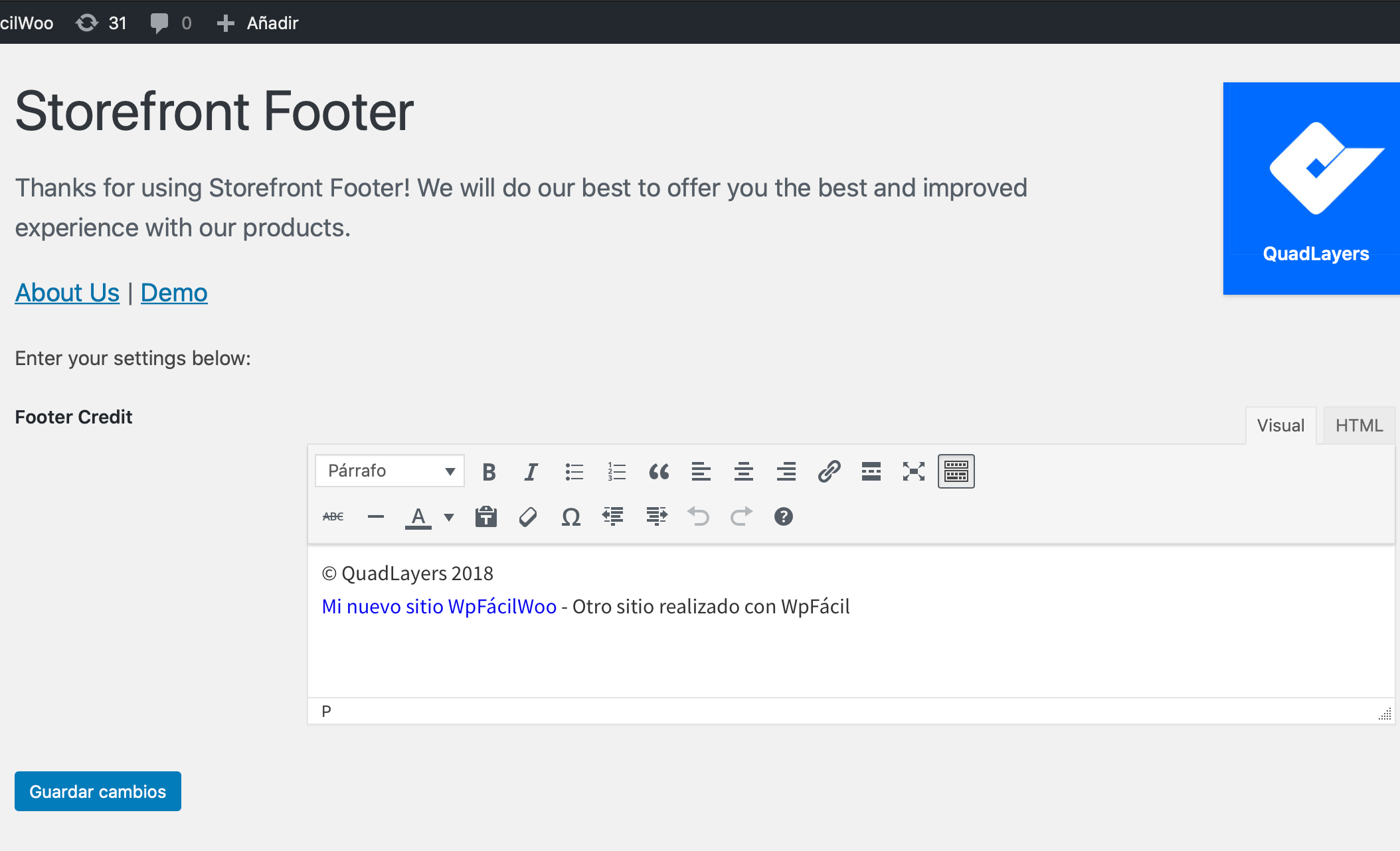Clear formatting with the eraser icon
Viewport: 1400px width, 851px height.
(529, 516)
